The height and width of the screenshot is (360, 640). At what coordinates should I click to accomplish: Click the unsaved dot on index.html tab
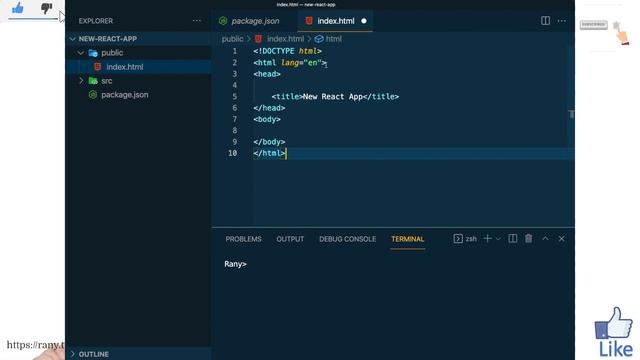364,21
